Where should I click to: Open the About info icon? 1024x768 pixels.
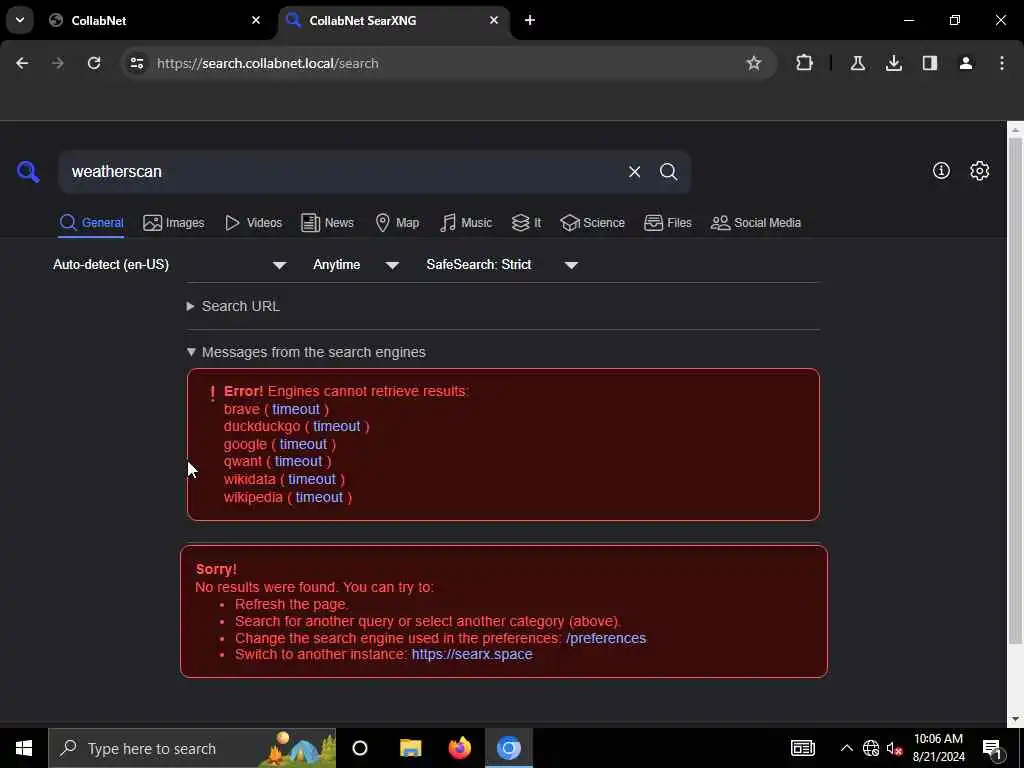(941, 170)
